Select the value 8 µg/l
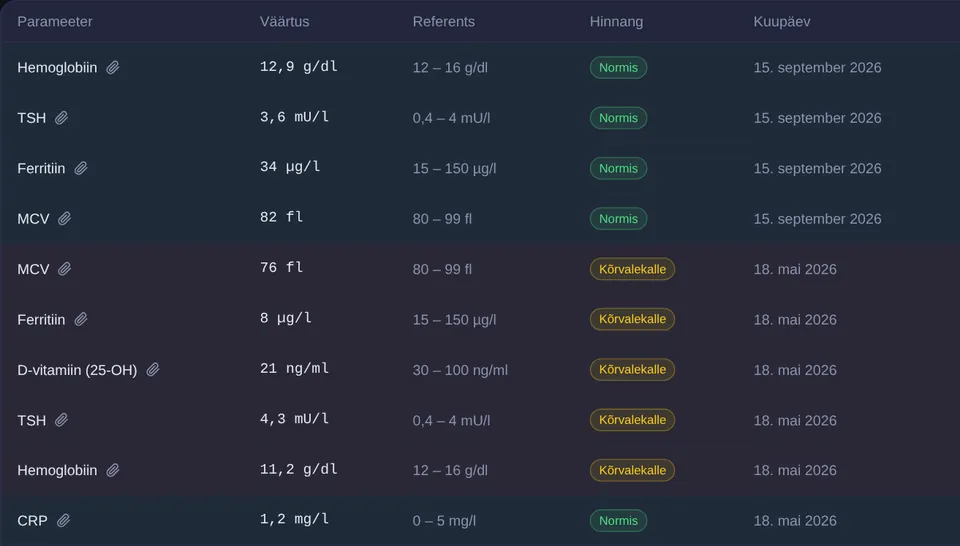 [285, 318]
